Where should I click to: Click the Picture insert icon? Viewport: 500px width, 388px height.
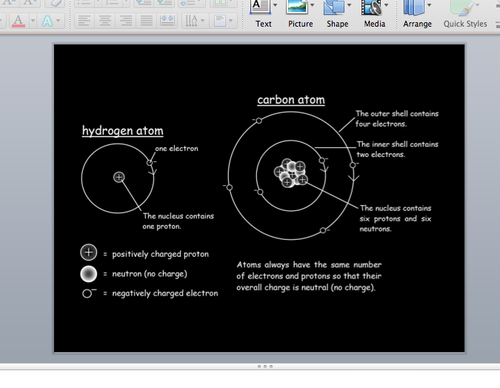296,7
